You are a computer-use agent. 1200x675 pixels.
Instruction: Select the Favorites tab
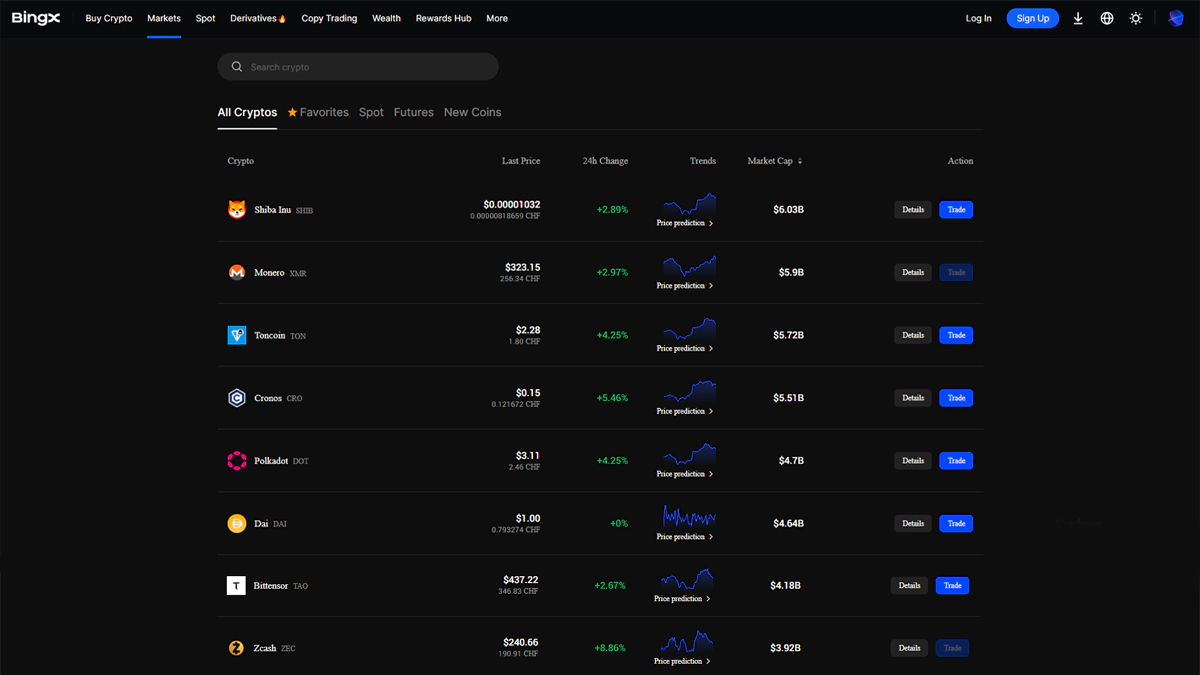click(318, 112)
